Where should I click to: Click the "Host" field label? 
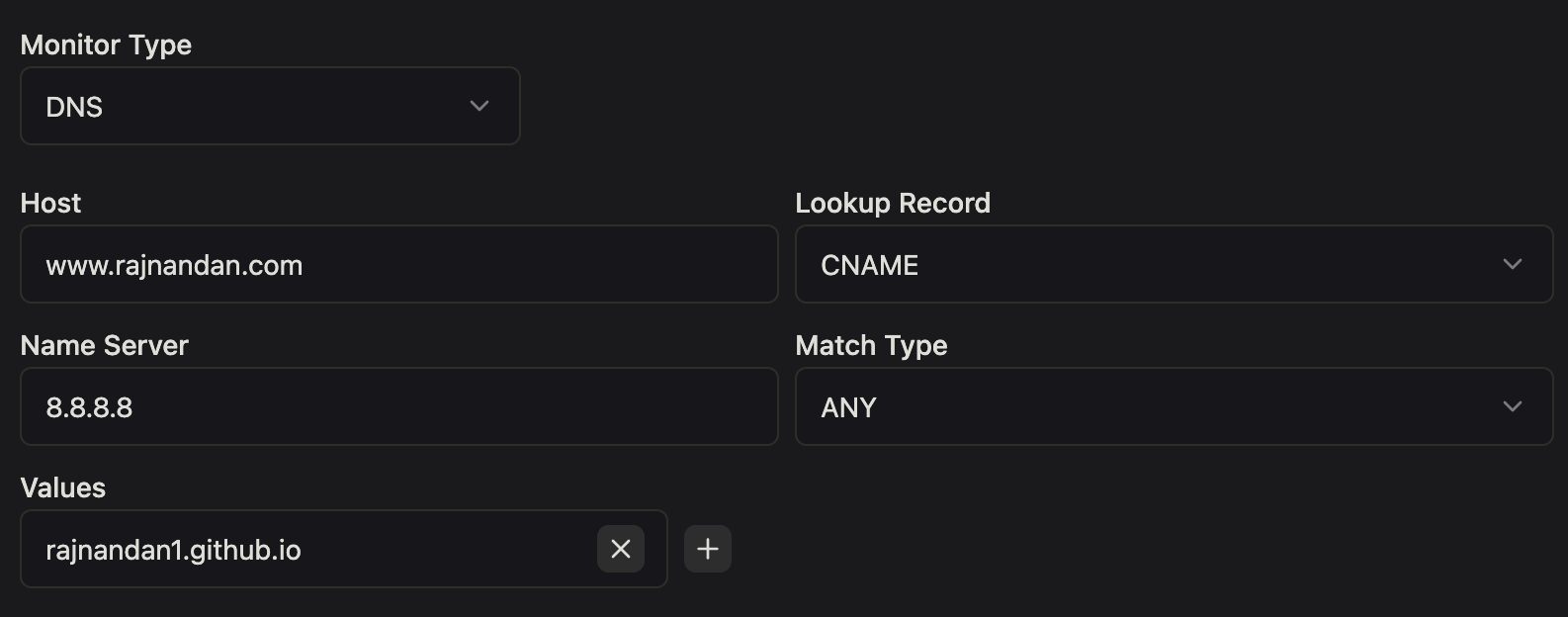tap(50, 203)
